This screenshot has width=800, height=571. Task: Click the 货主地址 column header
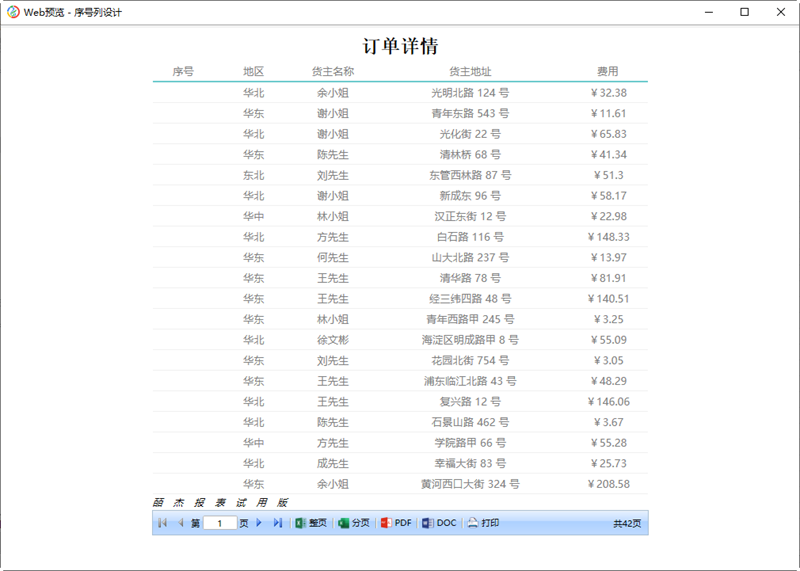470,72
